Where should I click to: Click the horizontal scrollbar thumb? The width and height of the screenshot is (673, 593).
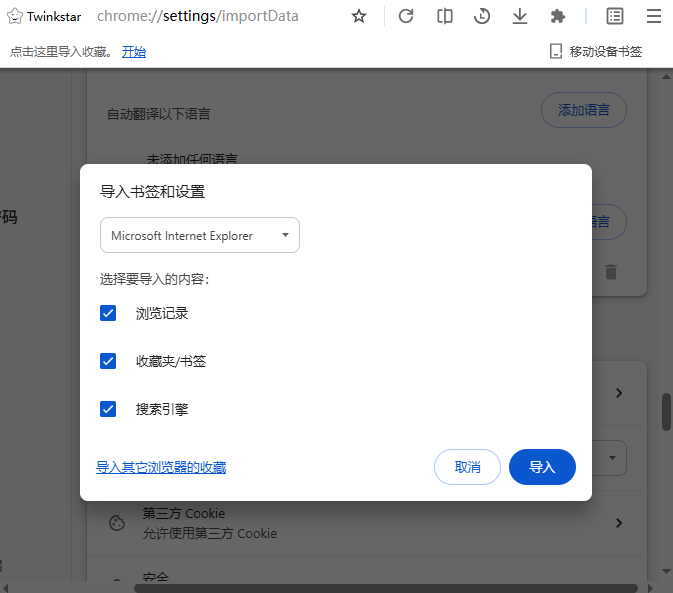pos(386,588)
